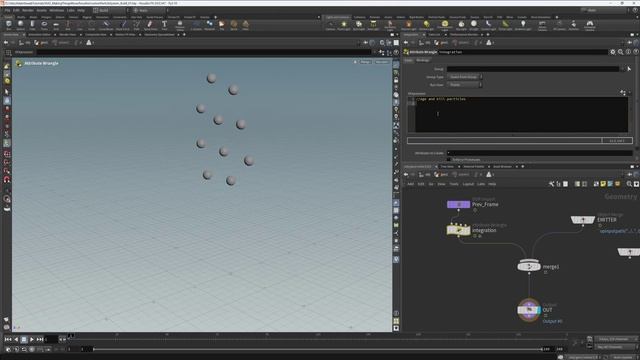Click the Play button in the playbar
640x360 pixels.
click(x=31, y=339)
